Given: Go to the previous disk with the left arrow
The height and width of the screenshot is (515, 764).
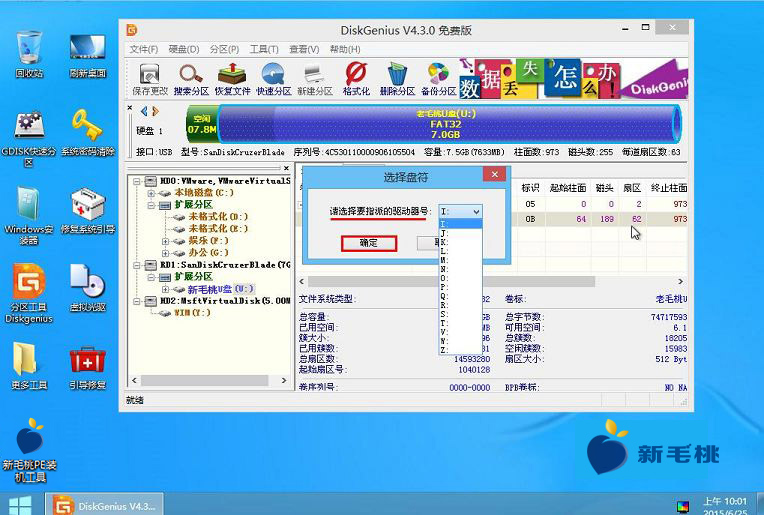Looking at the screenshot, I should tap(144, 112).
